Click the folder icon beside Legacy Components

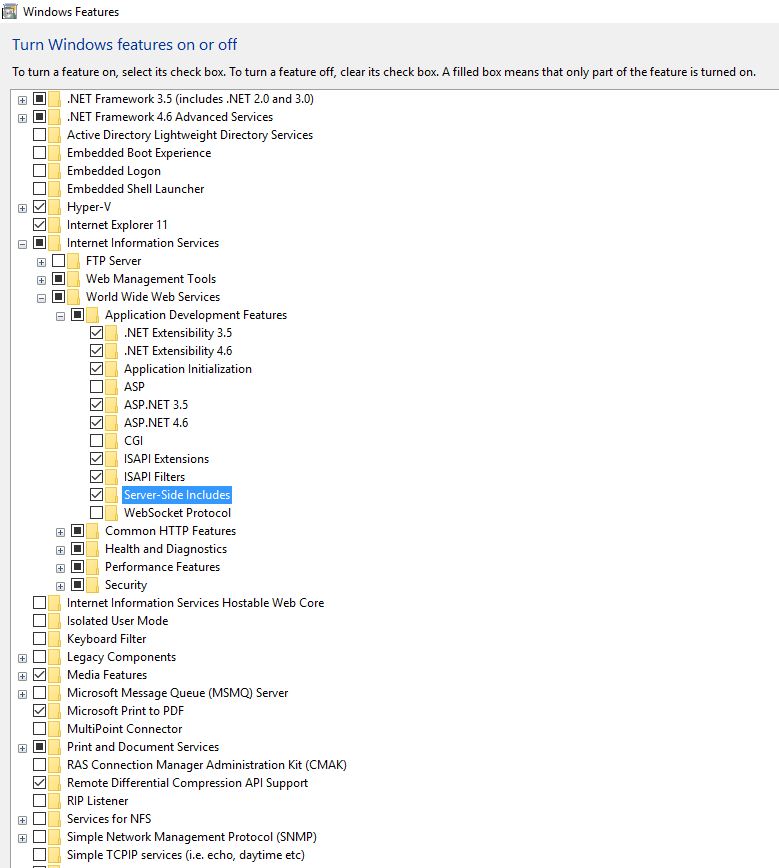(54, 657)
